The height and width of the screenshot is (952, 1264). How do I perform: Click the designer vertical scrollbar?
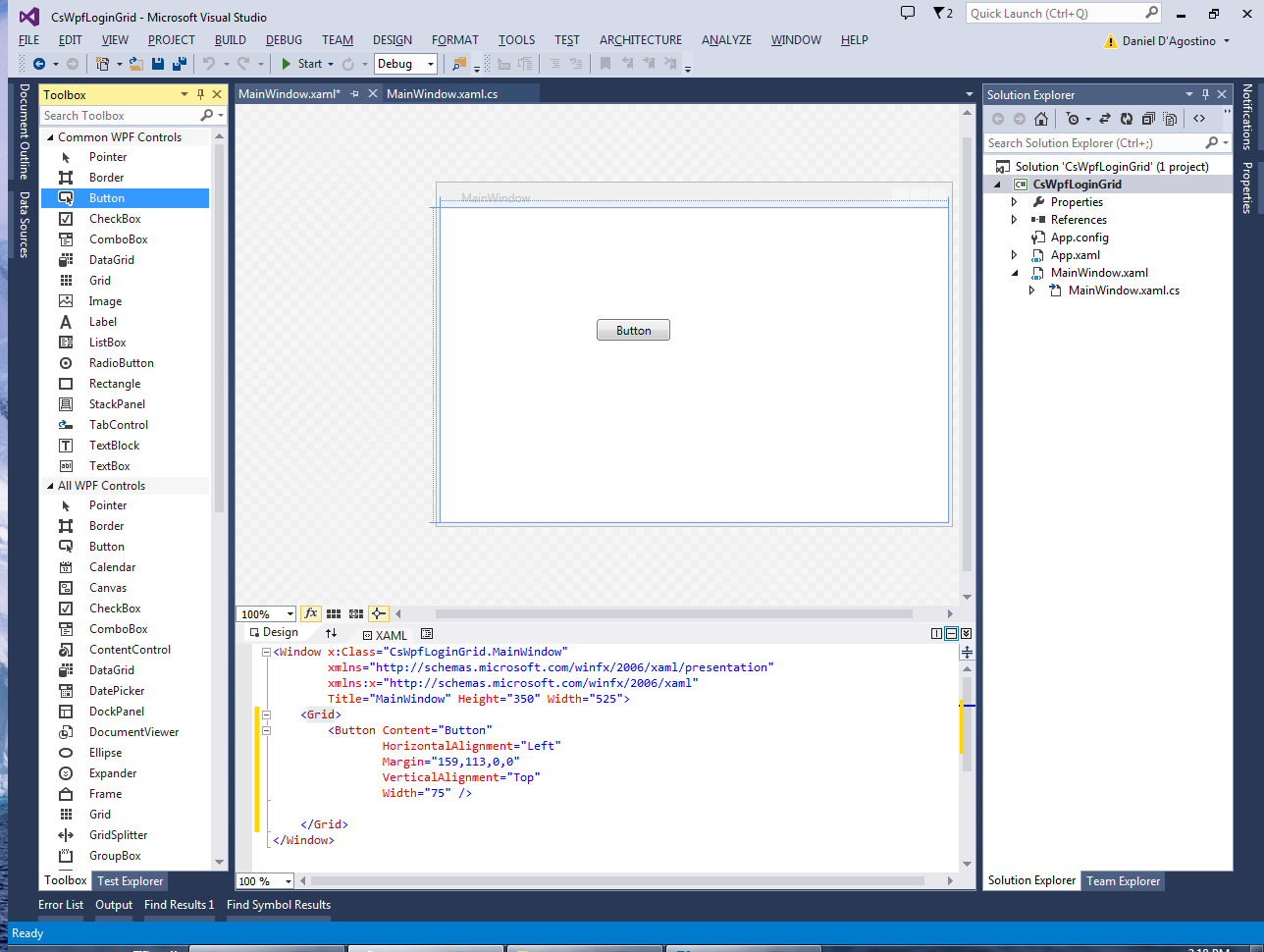968,353
